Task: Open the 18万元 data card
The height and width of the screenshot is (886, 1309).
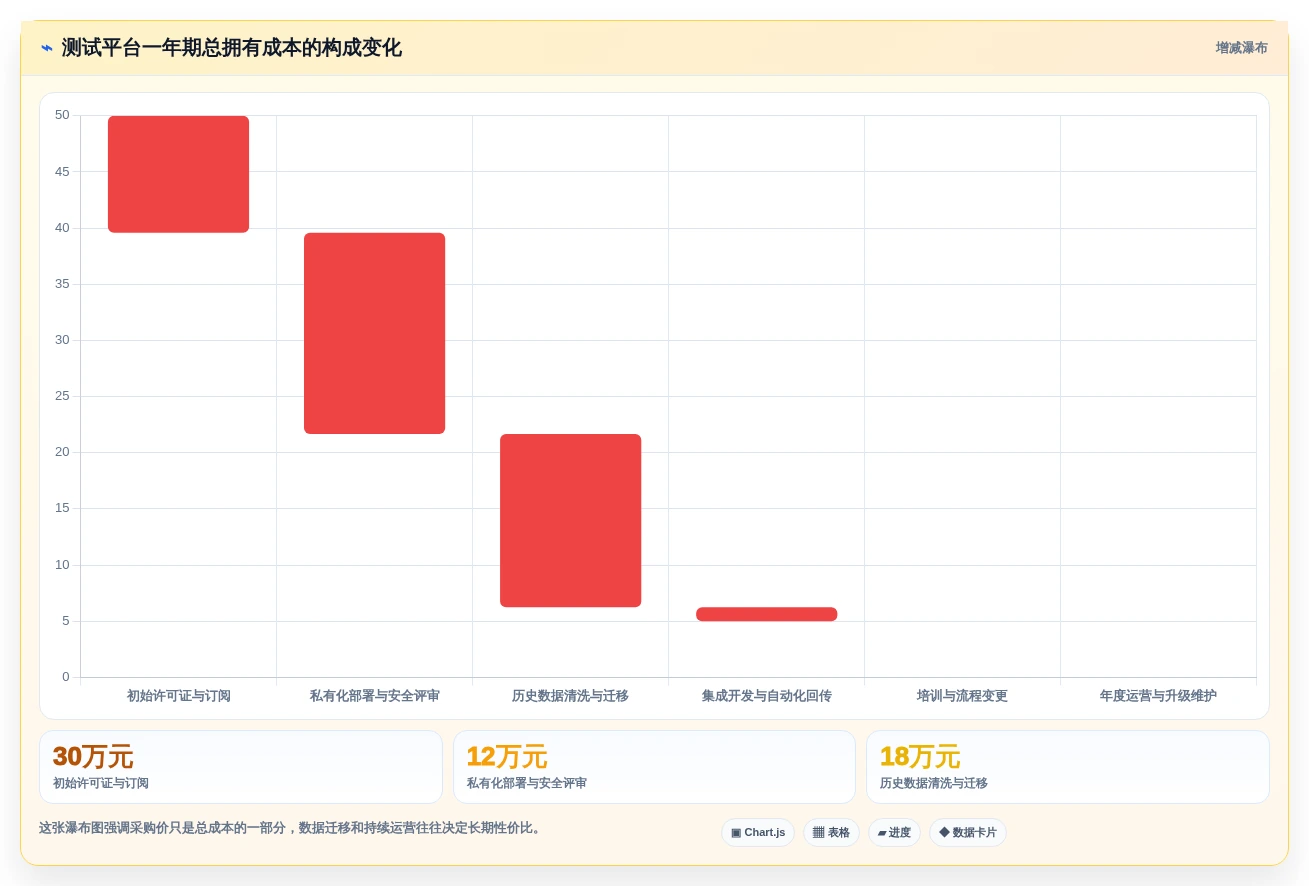Action: point(1067,767)
